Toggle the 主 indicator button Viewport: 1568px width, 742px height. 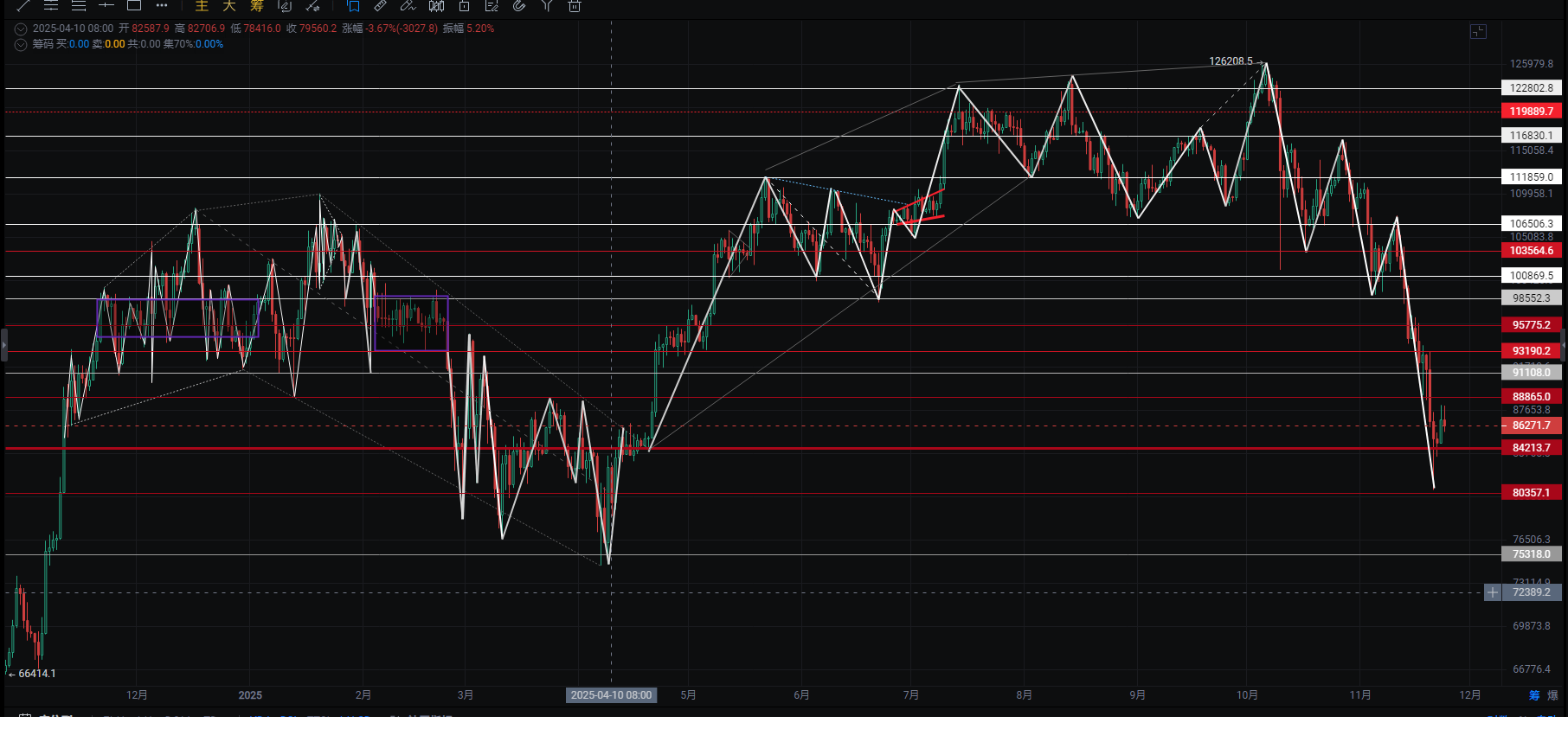click(x=202, y=6)
